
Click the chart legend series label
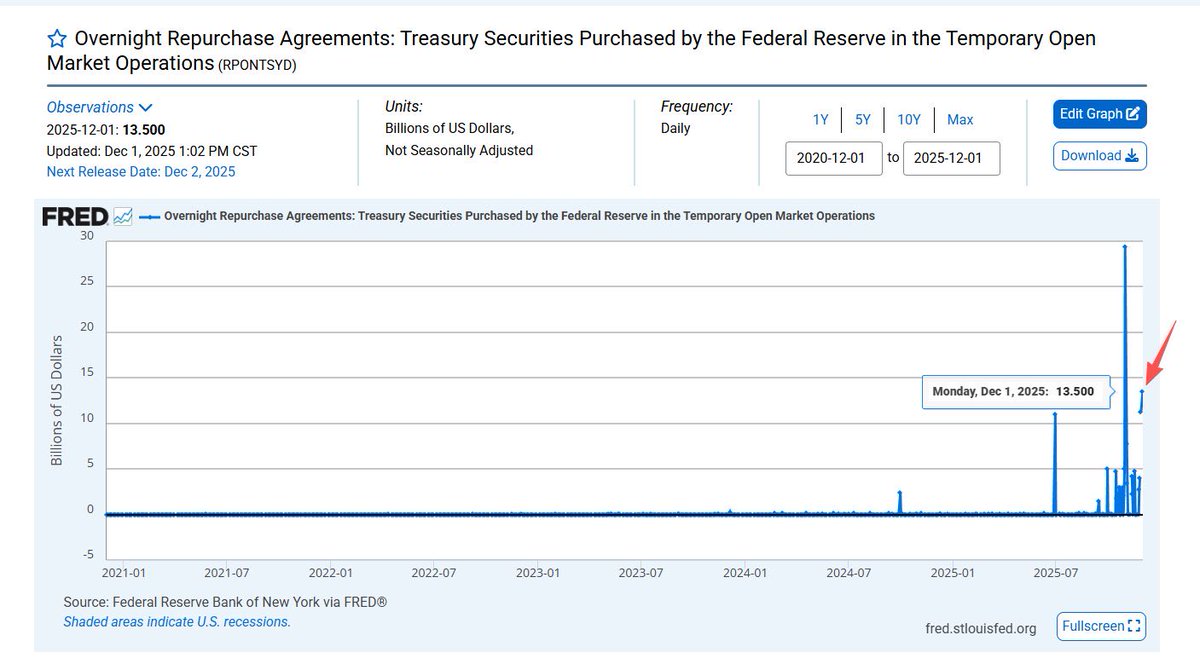(518, 215)
